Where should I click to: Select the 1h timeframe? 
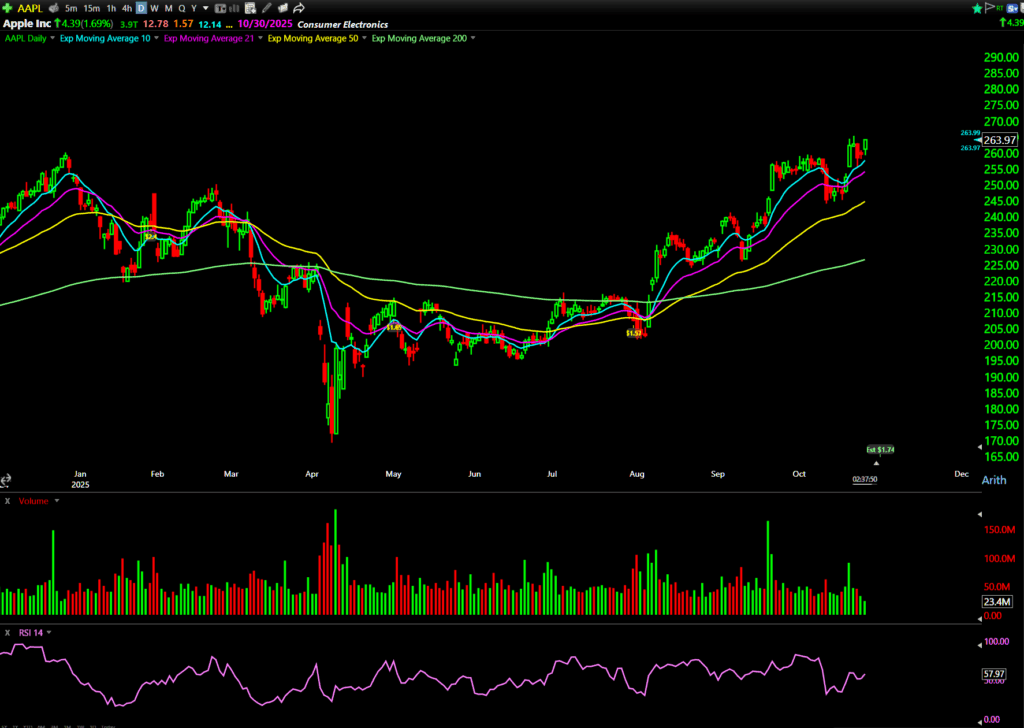click(x=111, y=7)
